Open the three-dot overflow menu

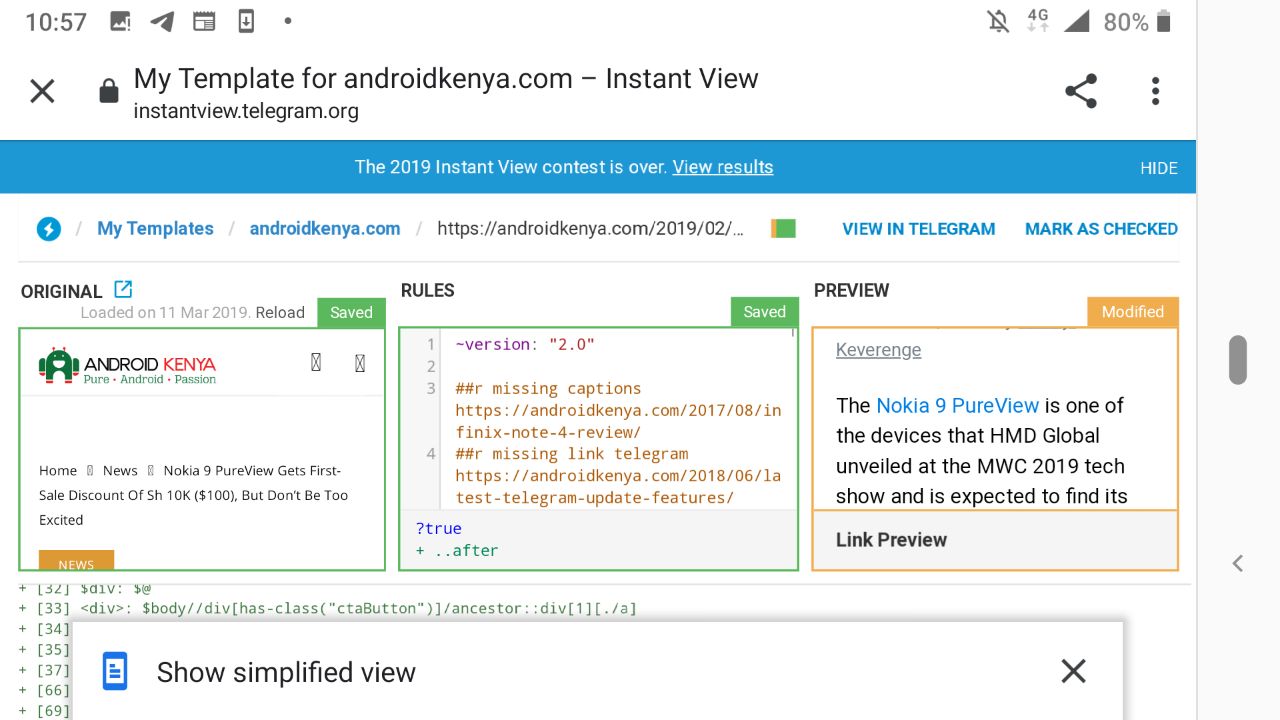coord(1155,91)
